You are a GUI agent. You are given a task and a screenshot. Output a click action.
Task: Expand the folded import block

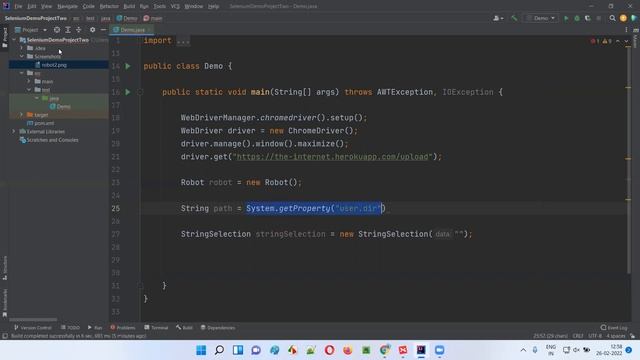pos(183,41)
